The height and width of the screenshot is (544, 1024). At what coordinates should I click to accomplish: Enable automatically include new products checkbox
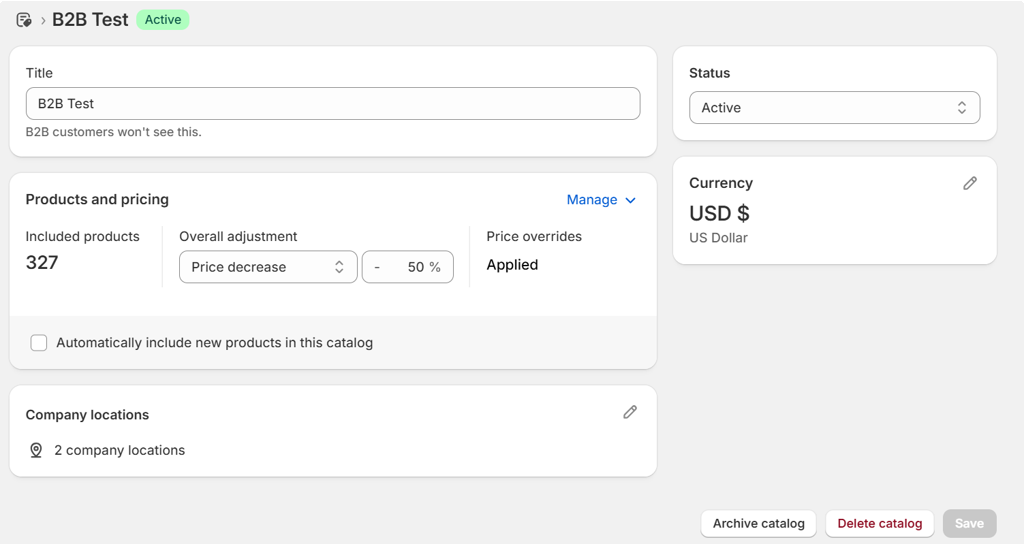[39, 343]
